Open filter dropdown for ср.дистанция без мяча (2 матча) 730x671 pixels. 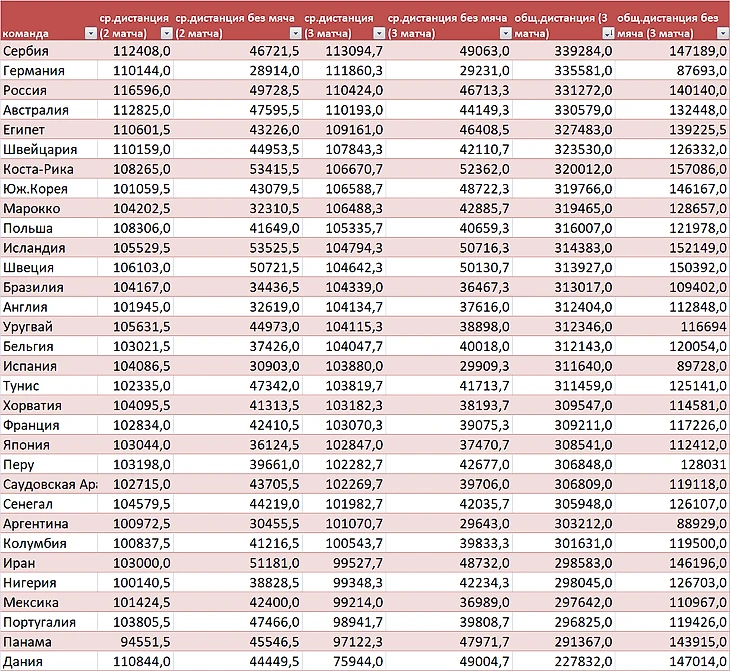[x=296, y=33]
